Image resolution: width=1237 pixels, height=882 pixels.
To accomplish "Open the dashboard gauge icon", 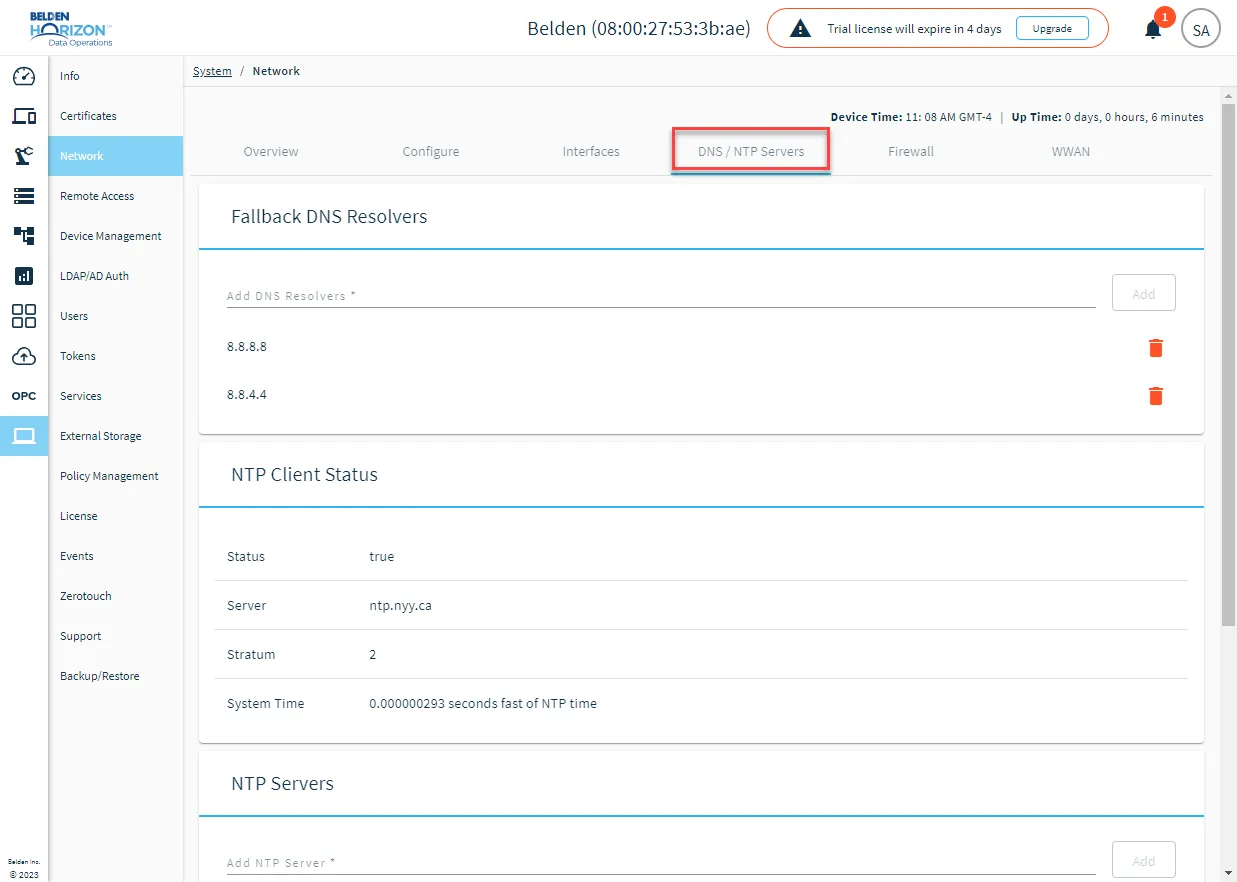I will pos(24,76).
